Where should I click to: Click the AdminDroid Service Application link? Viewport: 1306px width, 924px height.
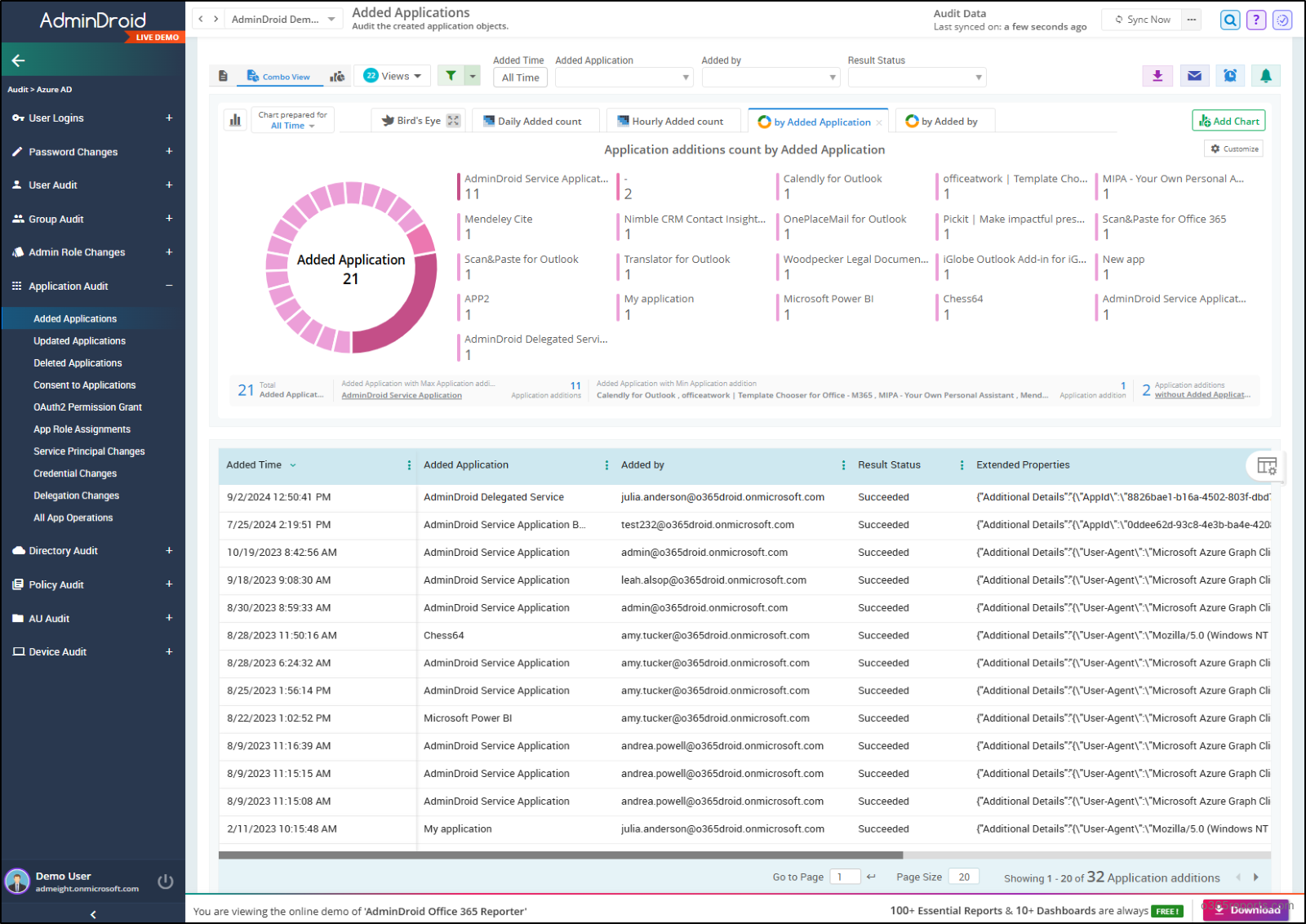(402, 396)
